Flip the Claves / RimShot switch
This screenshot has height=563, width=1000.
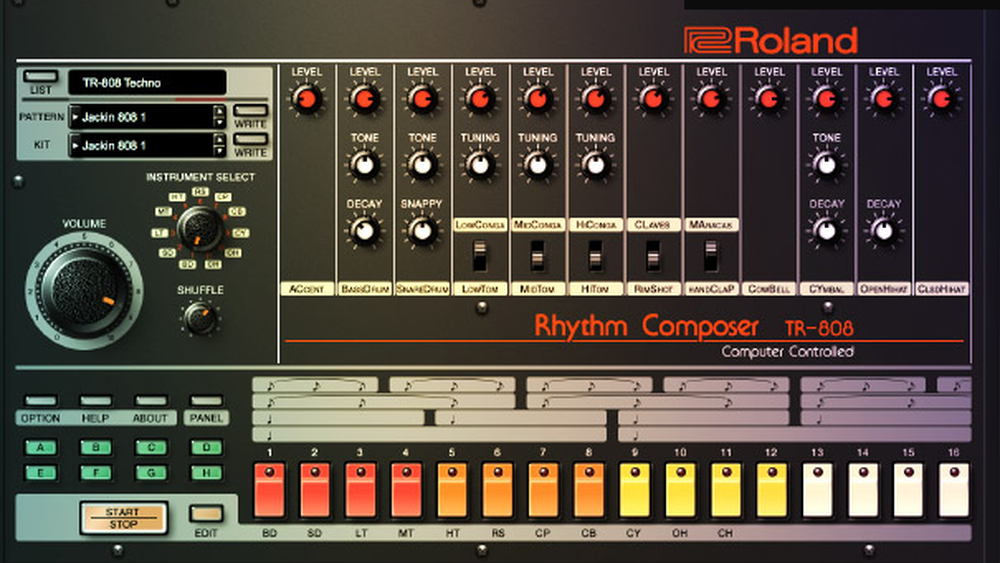point(653,256)
